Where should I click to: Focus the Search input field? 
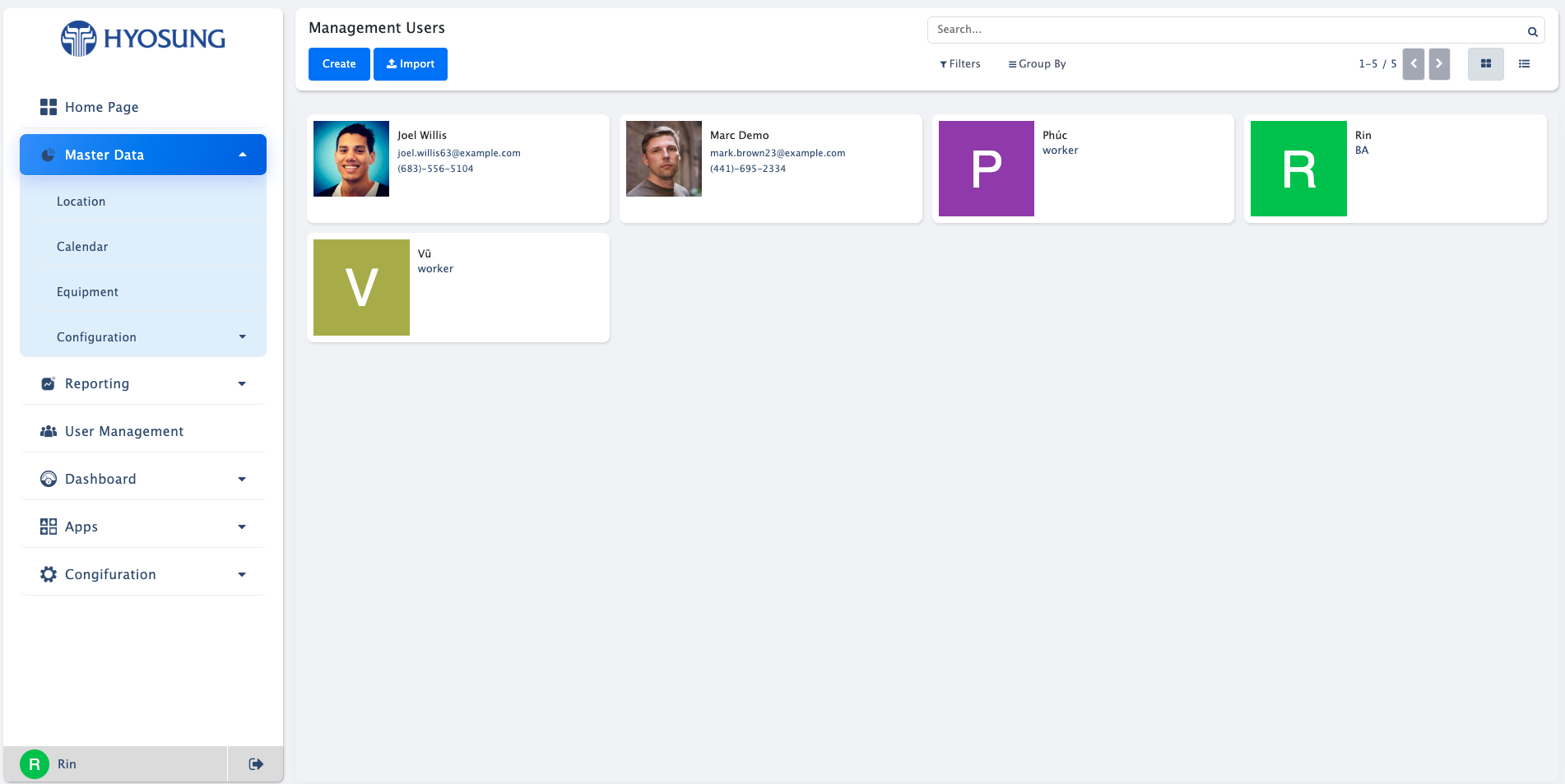coord(1226,30)
